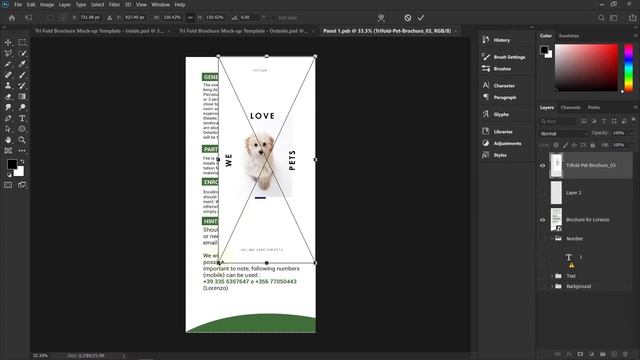
Task: Select the Move tool
Action: (x=8, y=42)
